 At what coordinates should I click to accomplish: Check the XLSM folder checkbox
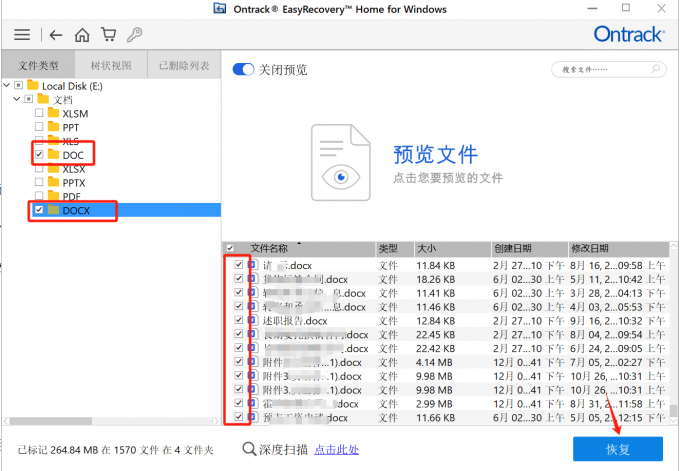[x=39, y=113]
